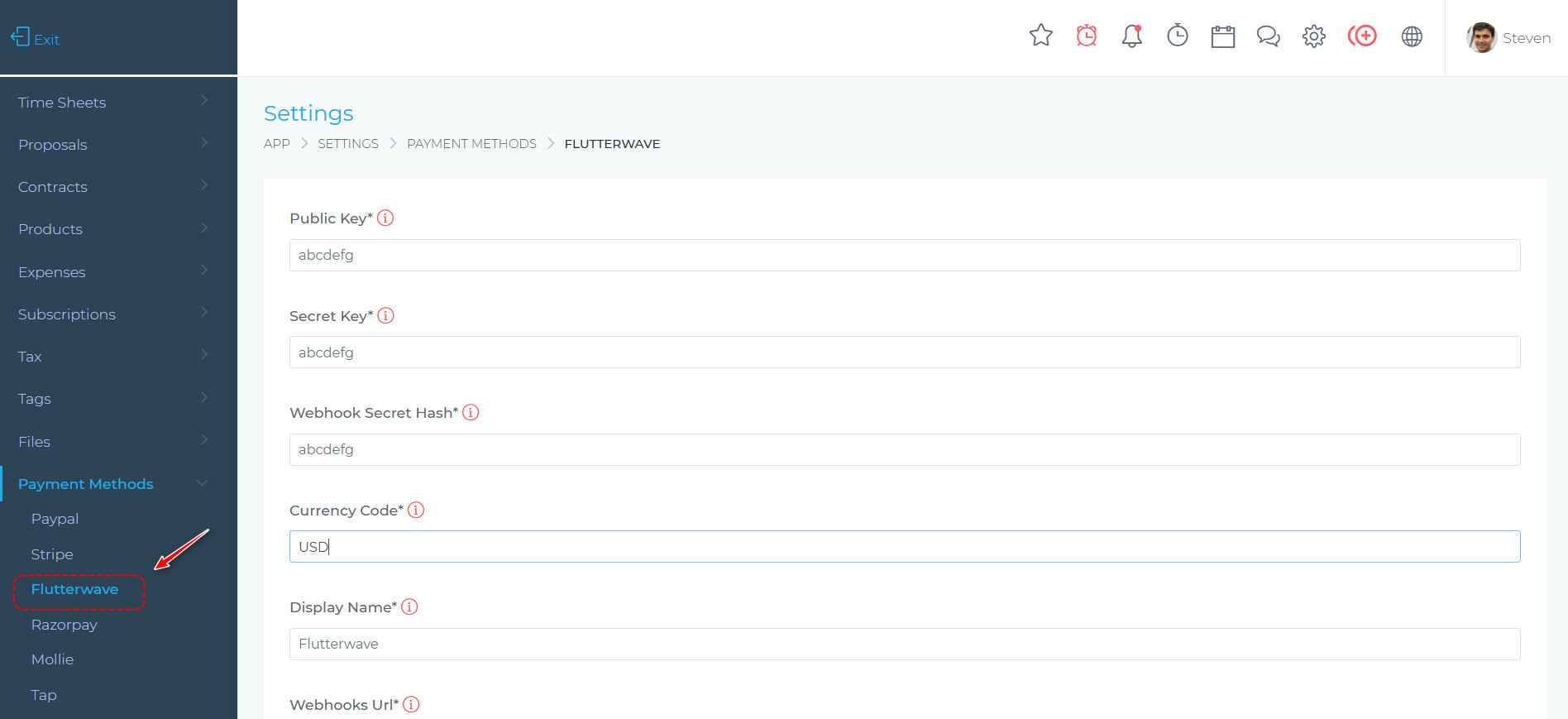Expand the Expenses chevron
Image resolution: width=1568 pixels, height=719 pixels.
tap(204, 270)
